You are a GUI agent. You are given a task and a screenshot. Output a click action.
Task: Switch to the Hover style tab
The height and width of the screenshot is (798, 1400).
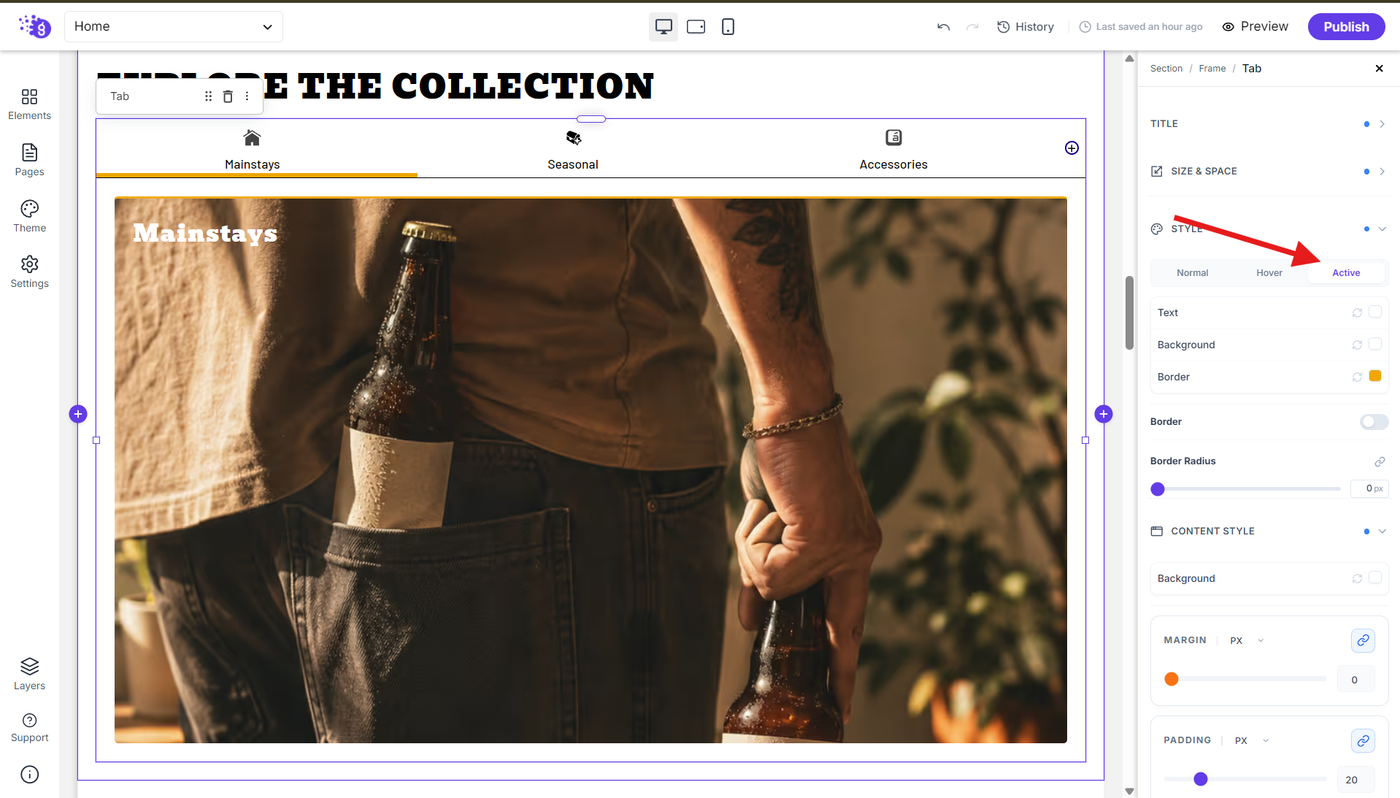(1269, 273)
